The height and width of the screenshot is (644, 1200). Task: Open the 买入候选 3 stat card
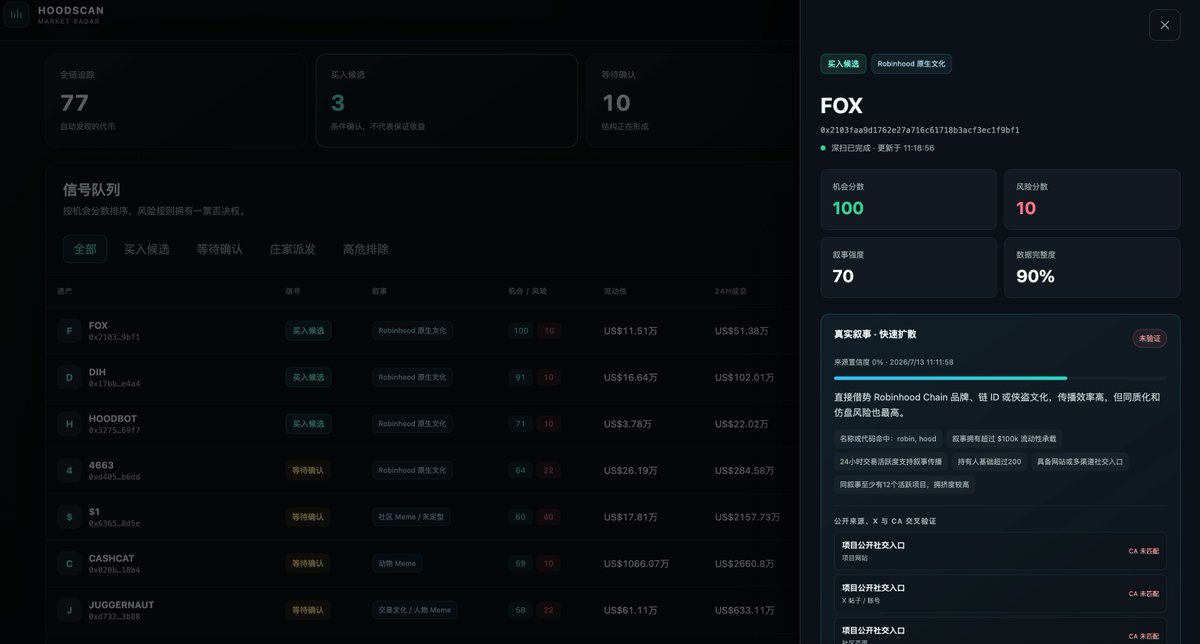(446, 101)
